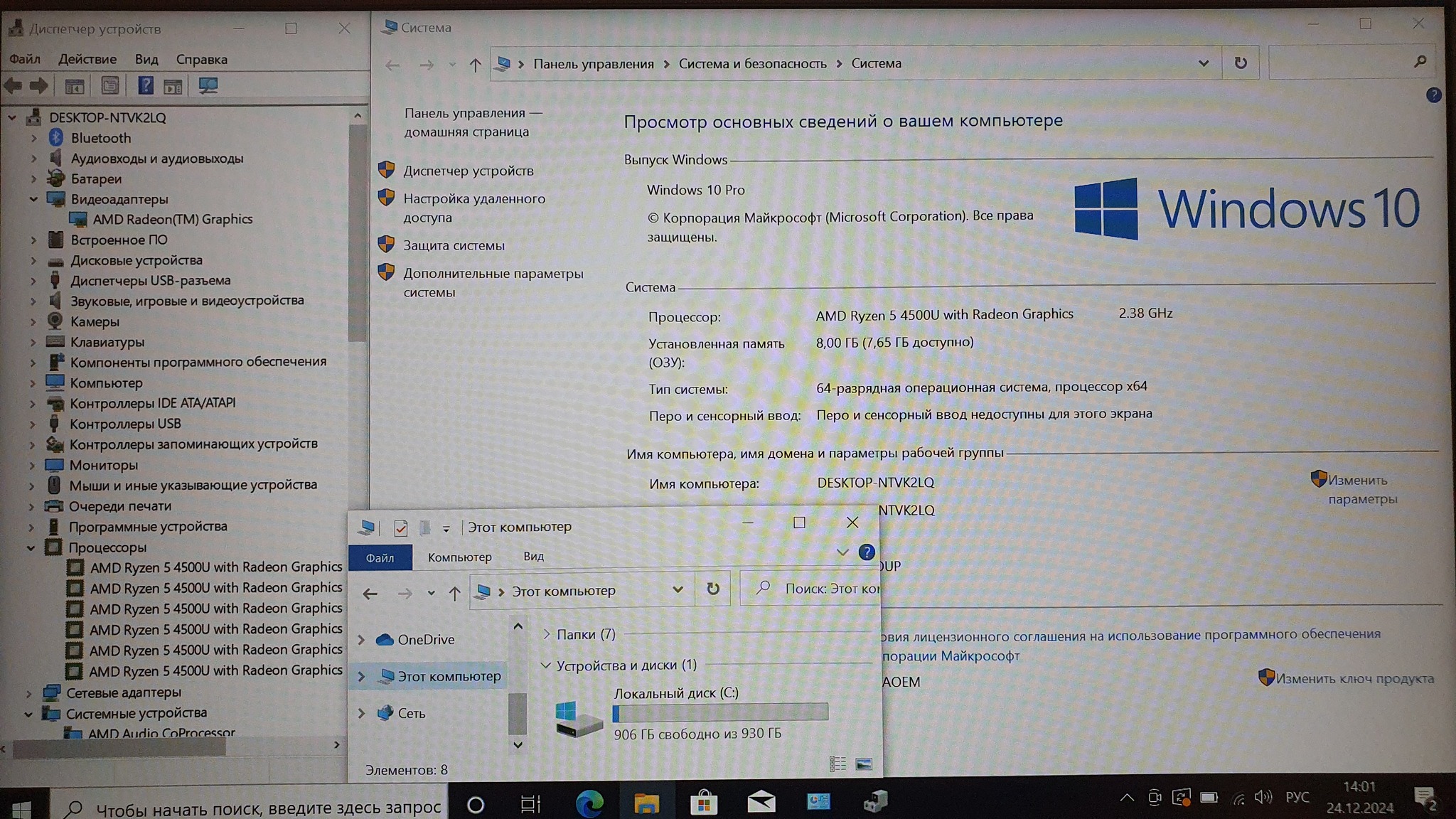The image size is (1456, 819).
Task: Click the Device Manager help toolbar icon
Action: pyautogui.click(x=145, y=86)
